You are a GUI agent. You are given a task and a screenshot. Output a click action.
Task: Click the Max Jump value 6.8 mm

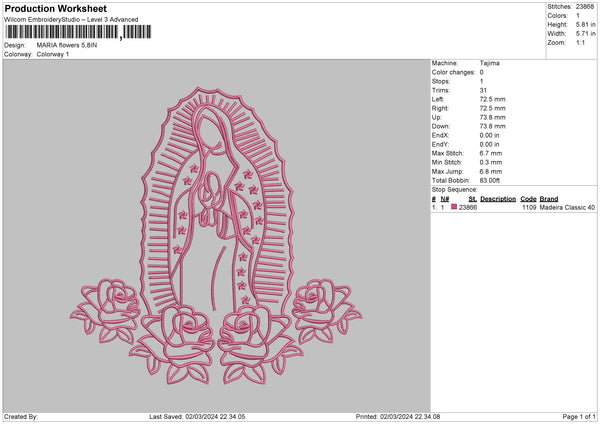tap(491, 171)
